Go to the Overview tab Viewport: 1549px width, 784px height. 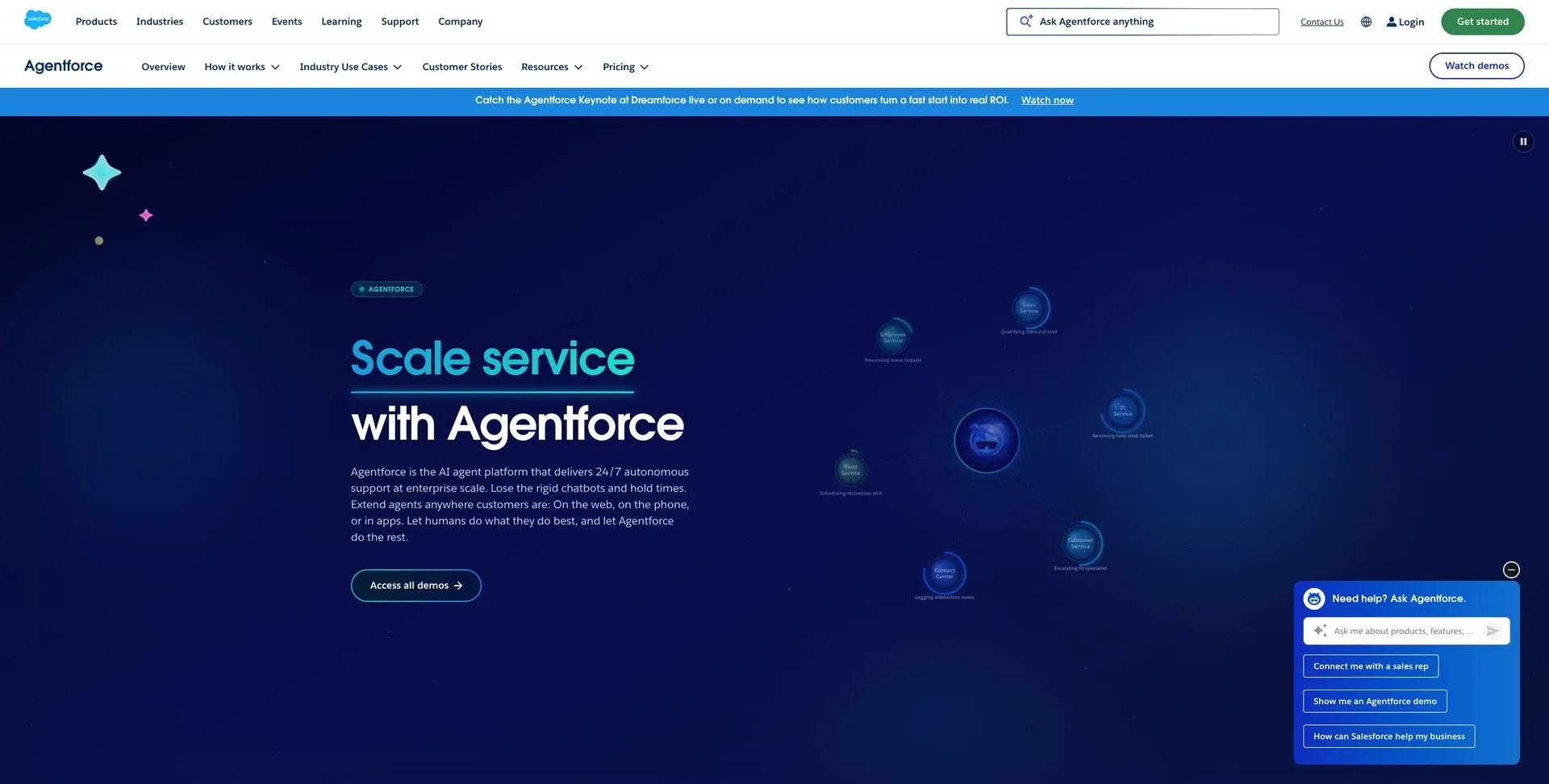click(163, 67)
